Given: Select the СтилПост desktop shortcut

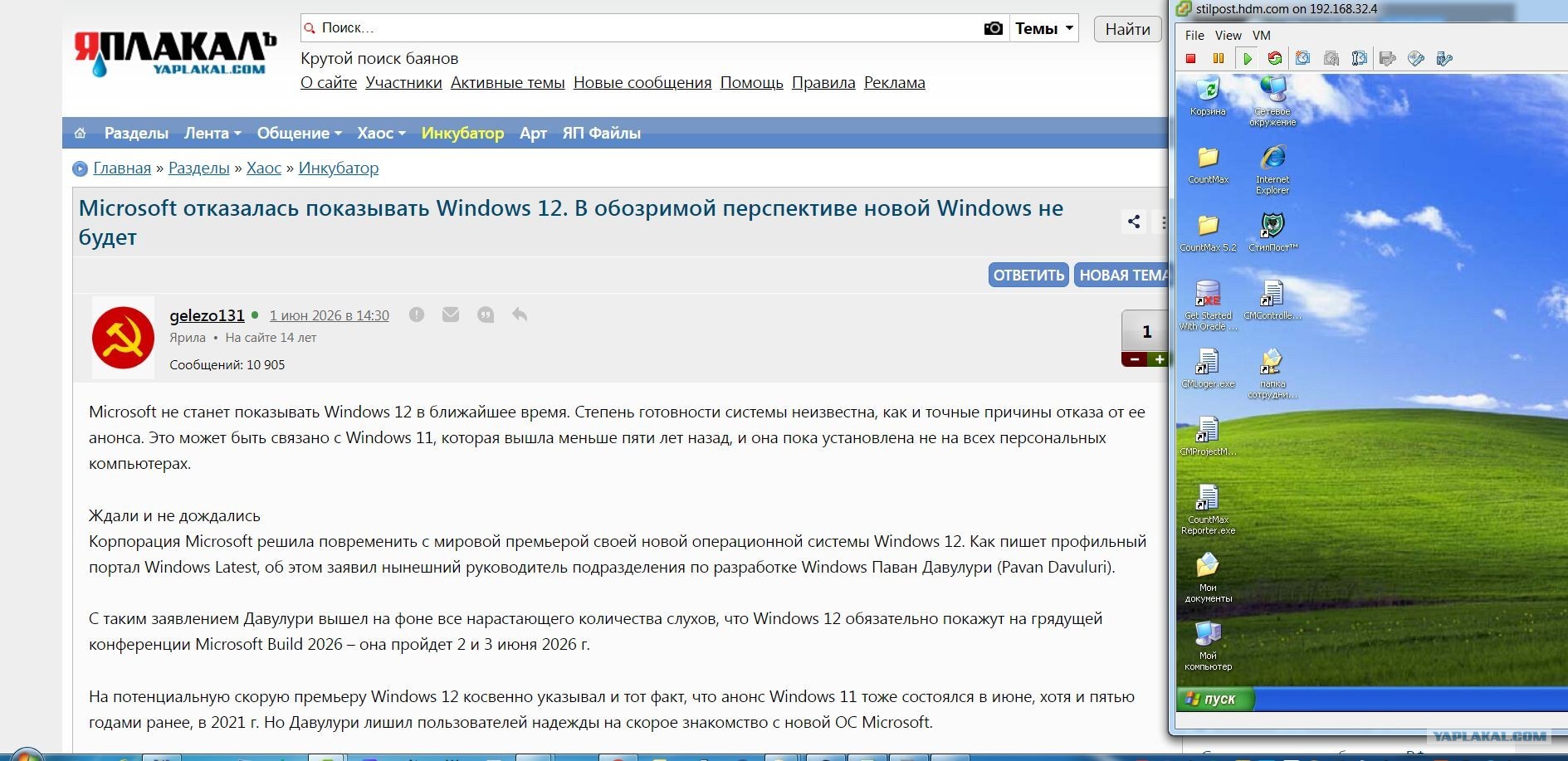Looking at the screenshot, I should pos(1272,232).
